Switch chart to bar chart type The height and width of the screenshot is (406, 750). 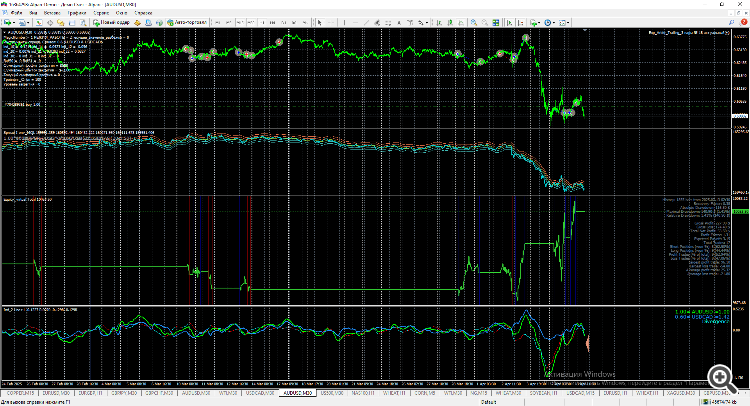[x=439, y=22]
